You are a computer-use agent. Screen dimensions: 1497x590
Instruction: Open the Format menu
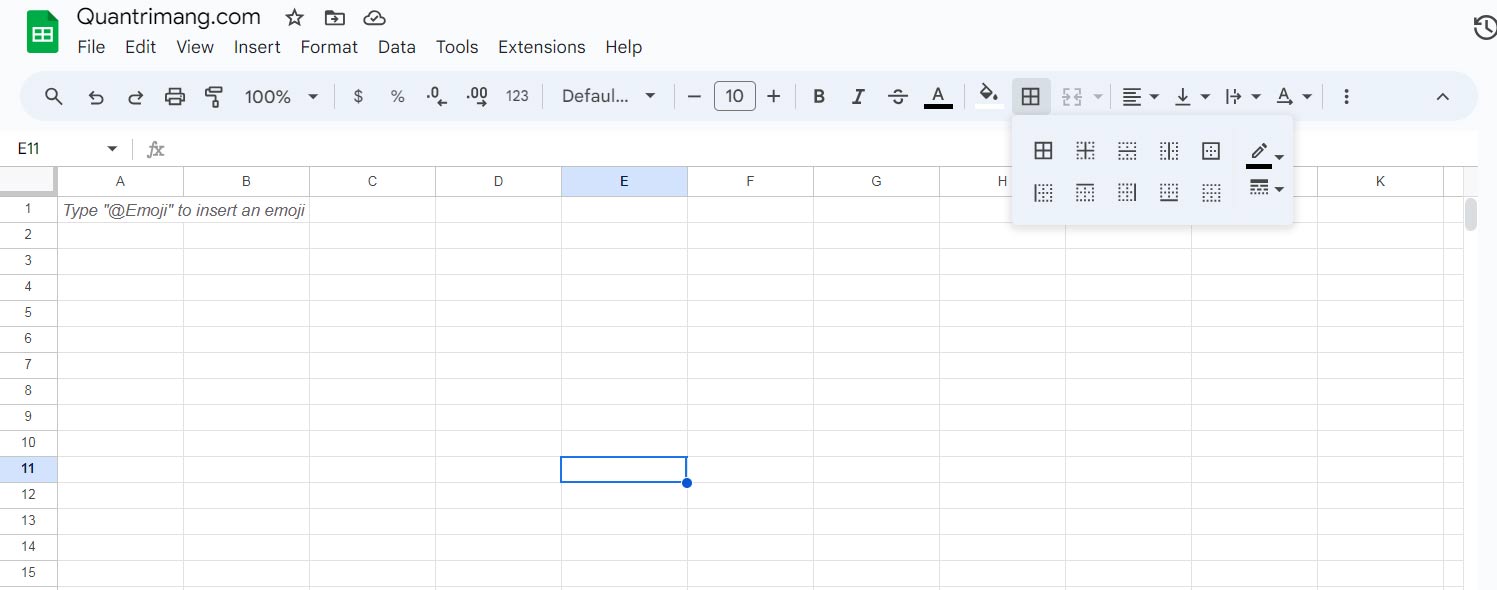(x=329, y=47)
